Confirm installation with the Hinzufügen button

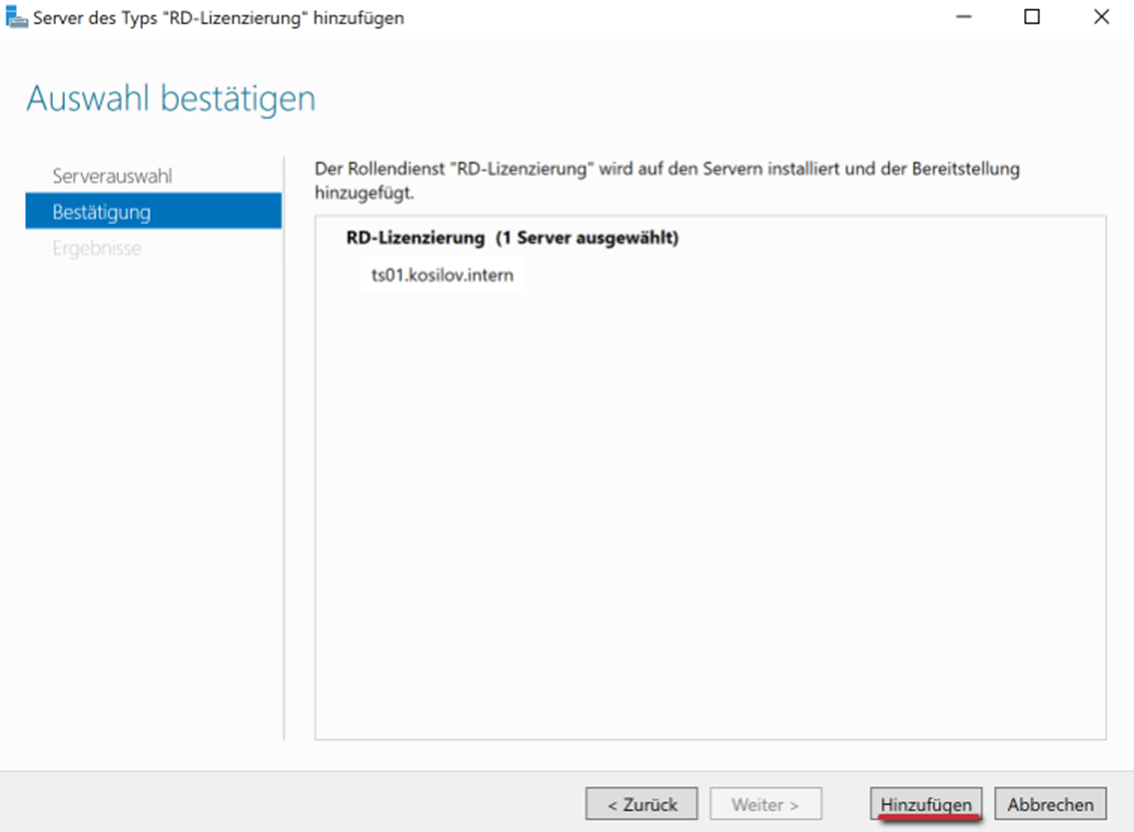926,804
